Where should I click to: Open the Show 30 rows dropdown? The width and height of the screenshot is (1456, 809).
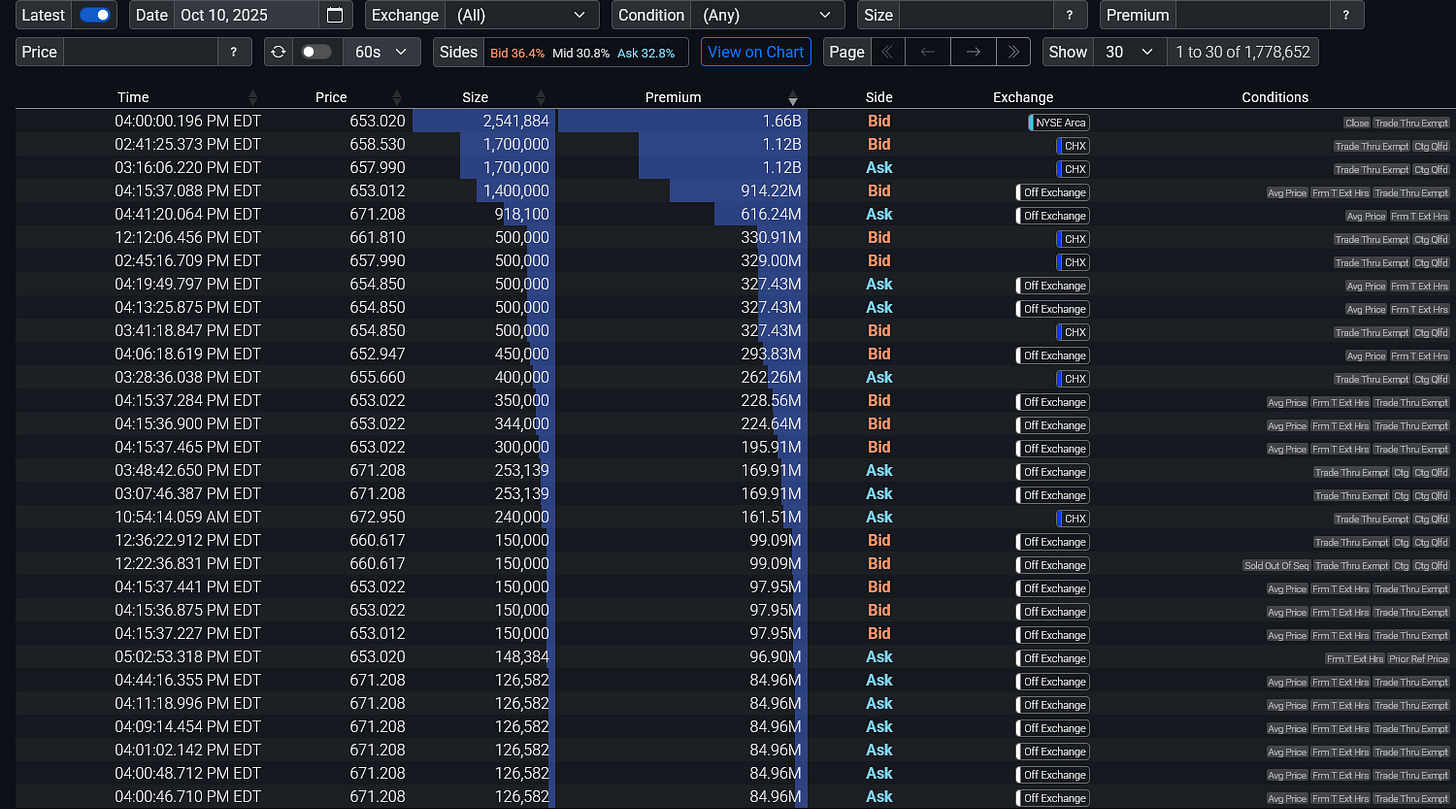pyautogui.click(x=1130, y=52)
